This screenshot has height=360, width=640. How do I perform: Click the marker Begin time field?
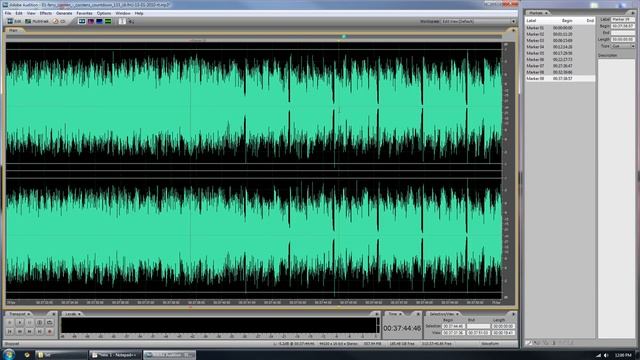coord(623,26)
